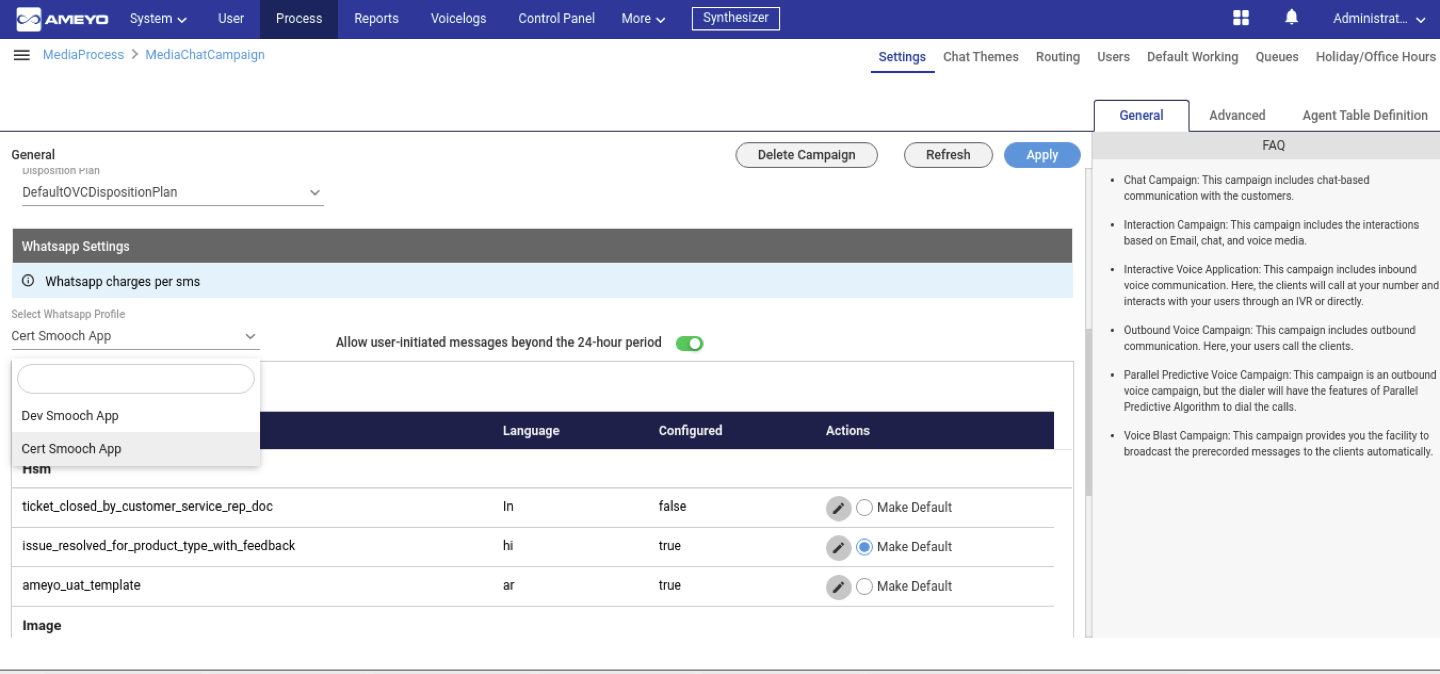Viewport: 1440px width, 674px height.
Task: Open the More navigation dropdown
Action: pyautogui.click(x=642, y=18)
